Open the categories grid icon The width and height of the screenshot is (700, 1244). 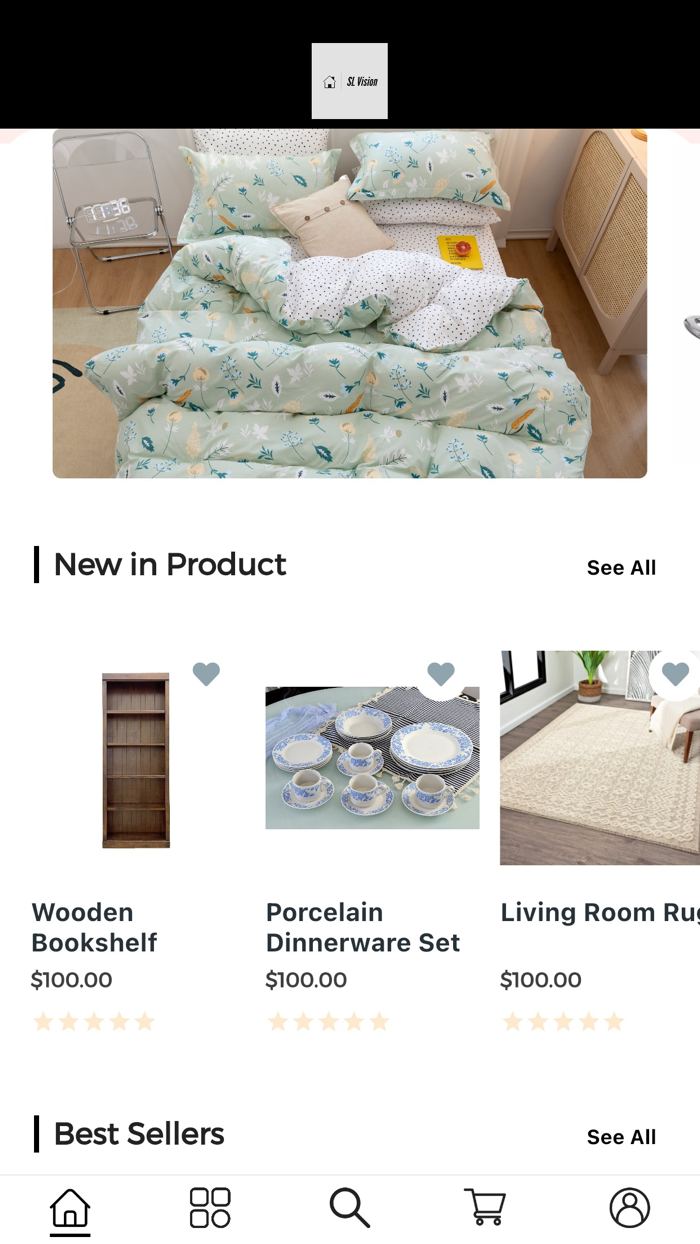(x=210, y=1208)
